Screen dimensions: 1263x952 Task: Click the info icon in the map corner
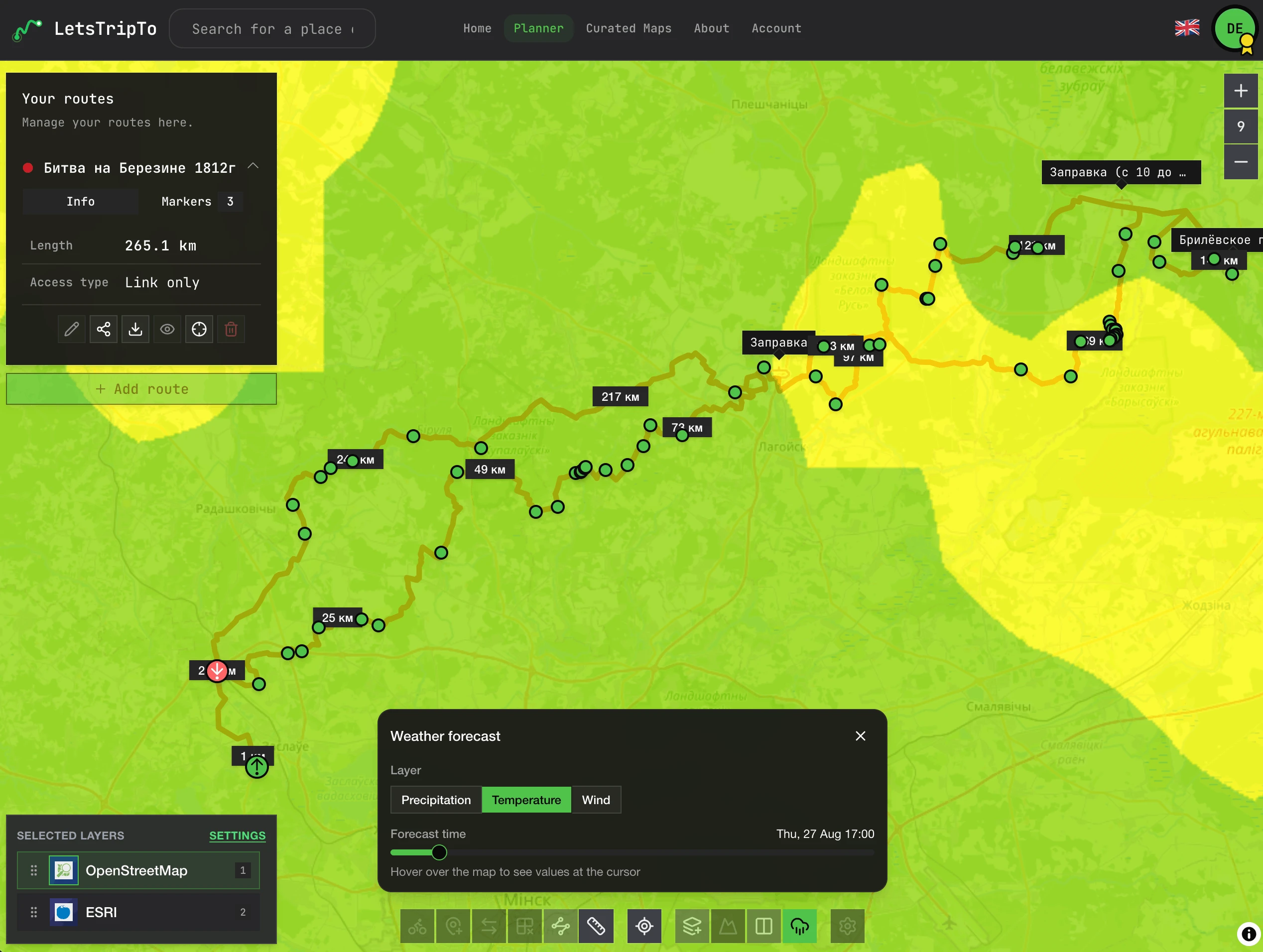[x=1249, y=934]
